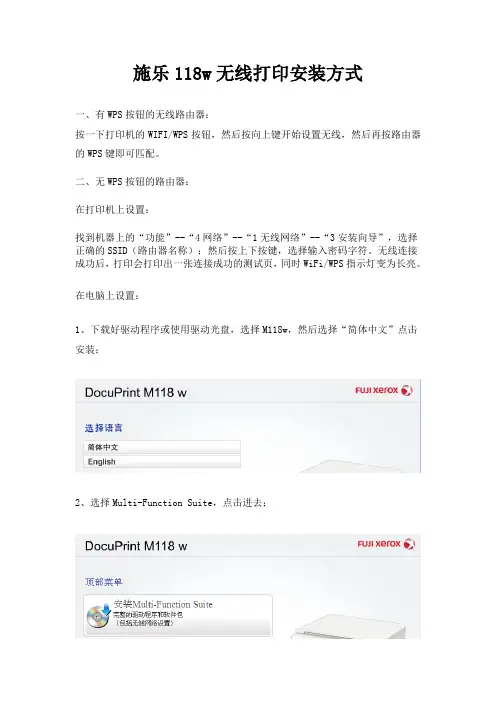This screenshot has height=702, width=496.
Task: Choose the English language option
Action: pyautogui.click(x=162, y=462)
